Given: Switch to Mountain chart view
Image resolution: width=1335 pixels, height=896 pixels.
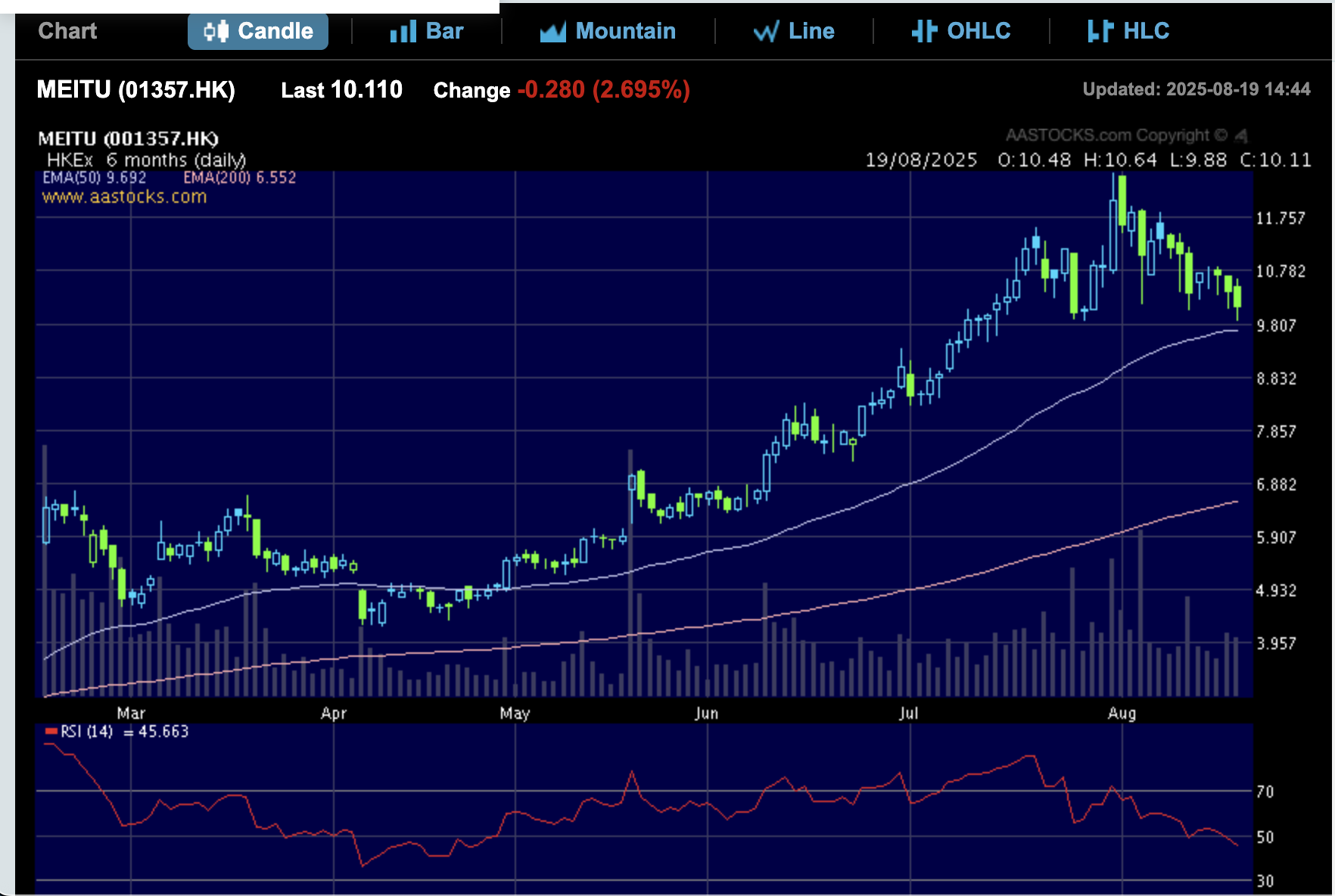Looking at the screenshot, I should (x=608, y=31).
